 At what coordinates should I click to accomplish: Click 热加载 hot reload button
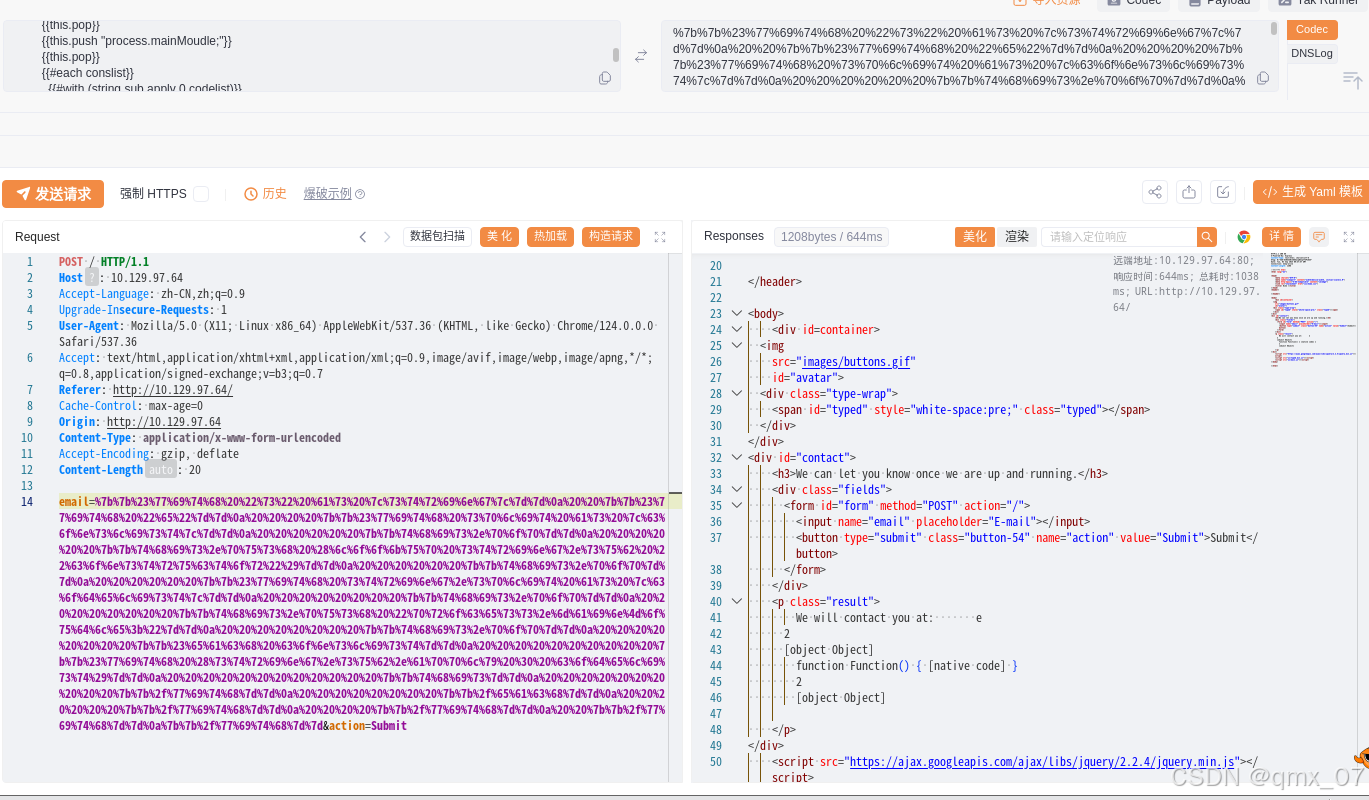551,237
